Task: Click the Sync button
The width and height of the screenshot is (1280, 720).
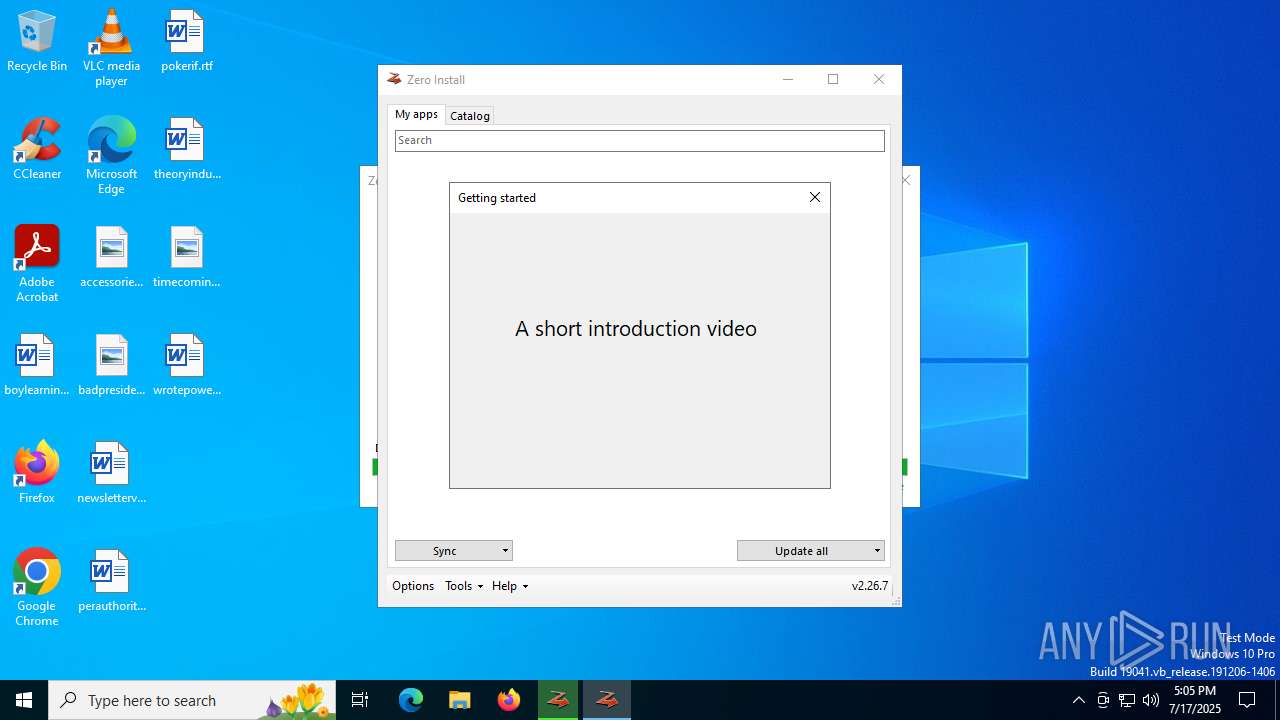Action: click(x=446, y=551)
